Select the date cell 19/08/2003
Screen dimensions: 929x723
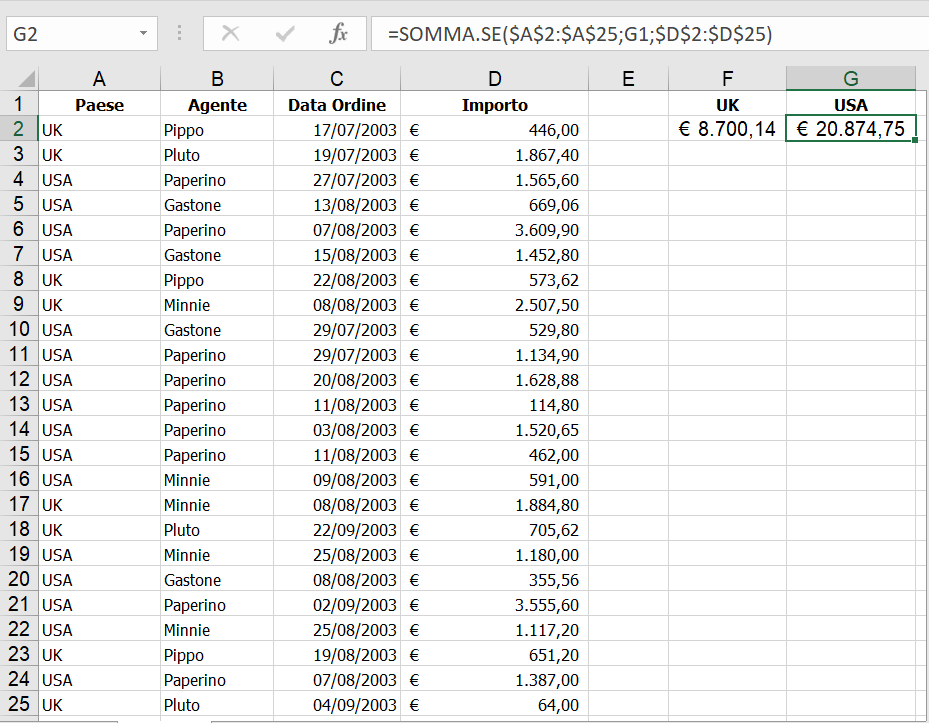(x=337, y=654)
